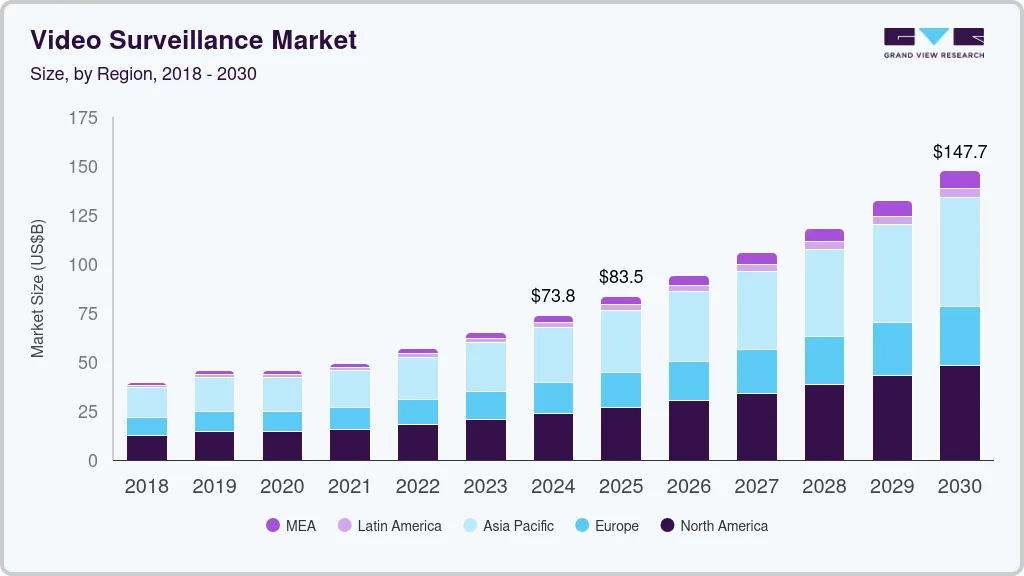Click the $147.7 total label
The height and width of the screenshot is (576, 1024).
click(x=959, y=152)
